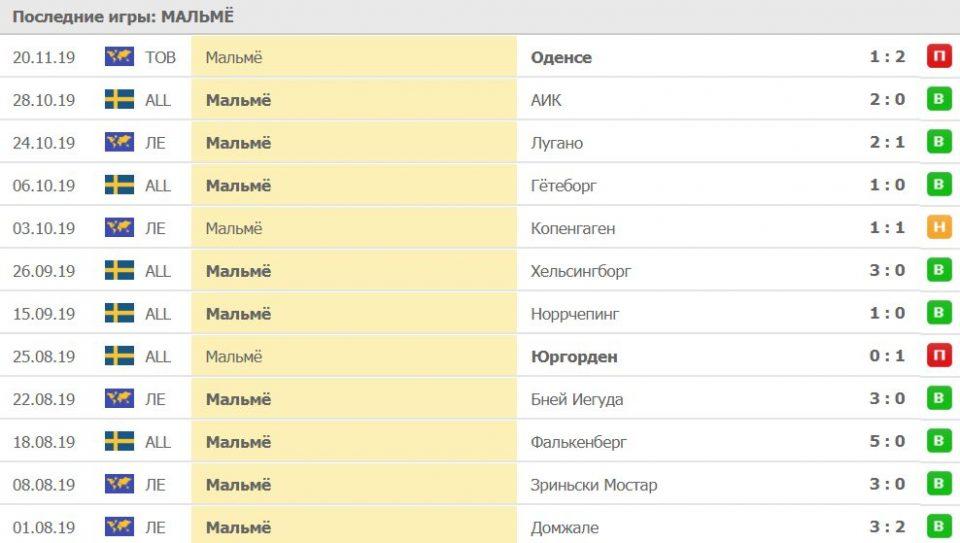Click the red loss badge for the Оденсе match
The width and height of the screenshot is (960, 543).
point(938,57)
